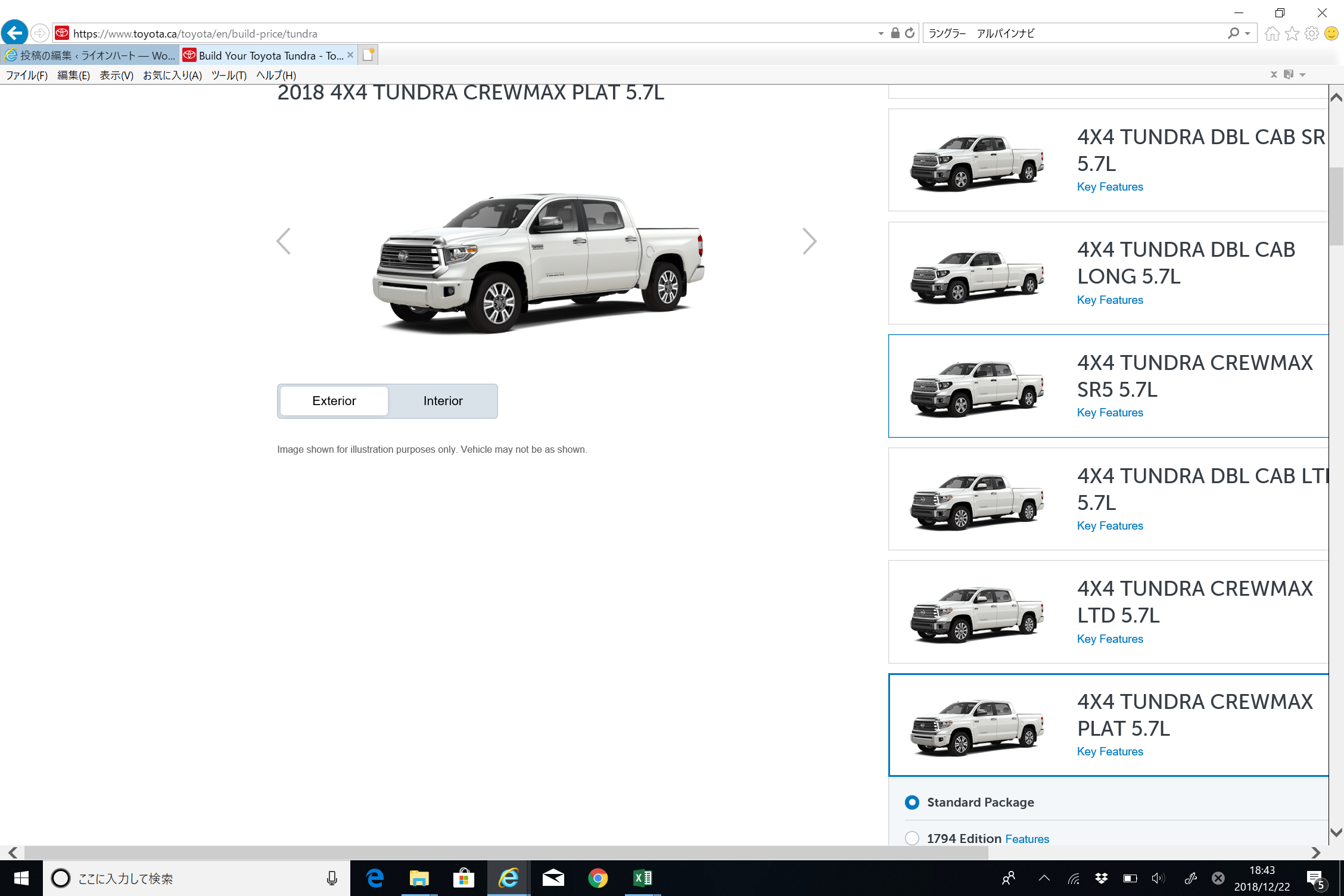Open Key Features for CREWMAX PLAT 5.7L
This screenshot has width=1344, height=896.
pyautogui.click(x=1110, y=752)
